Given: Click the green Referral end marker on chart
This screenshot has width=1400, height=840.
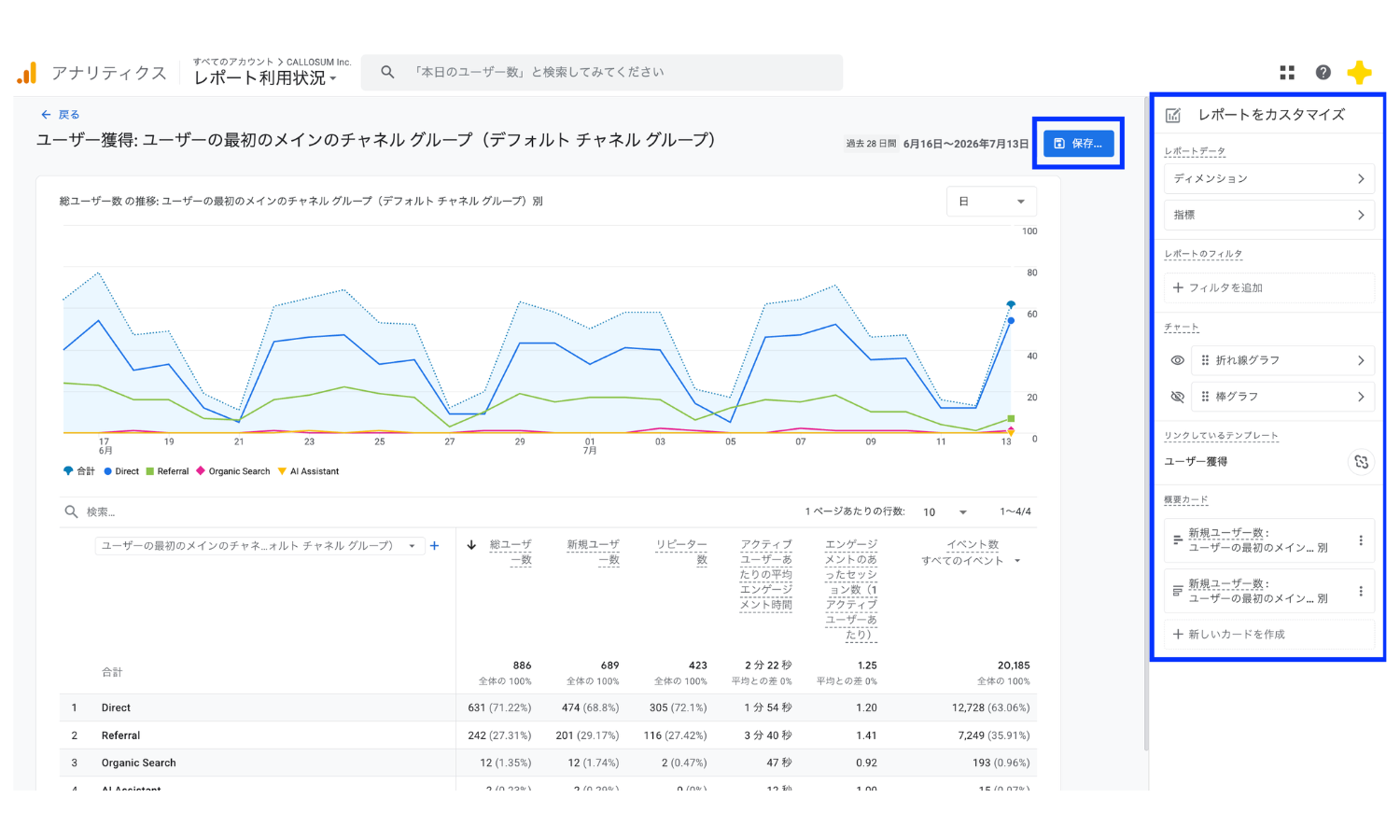Looking at the screenshot, I should click(x=1011, y=419).
